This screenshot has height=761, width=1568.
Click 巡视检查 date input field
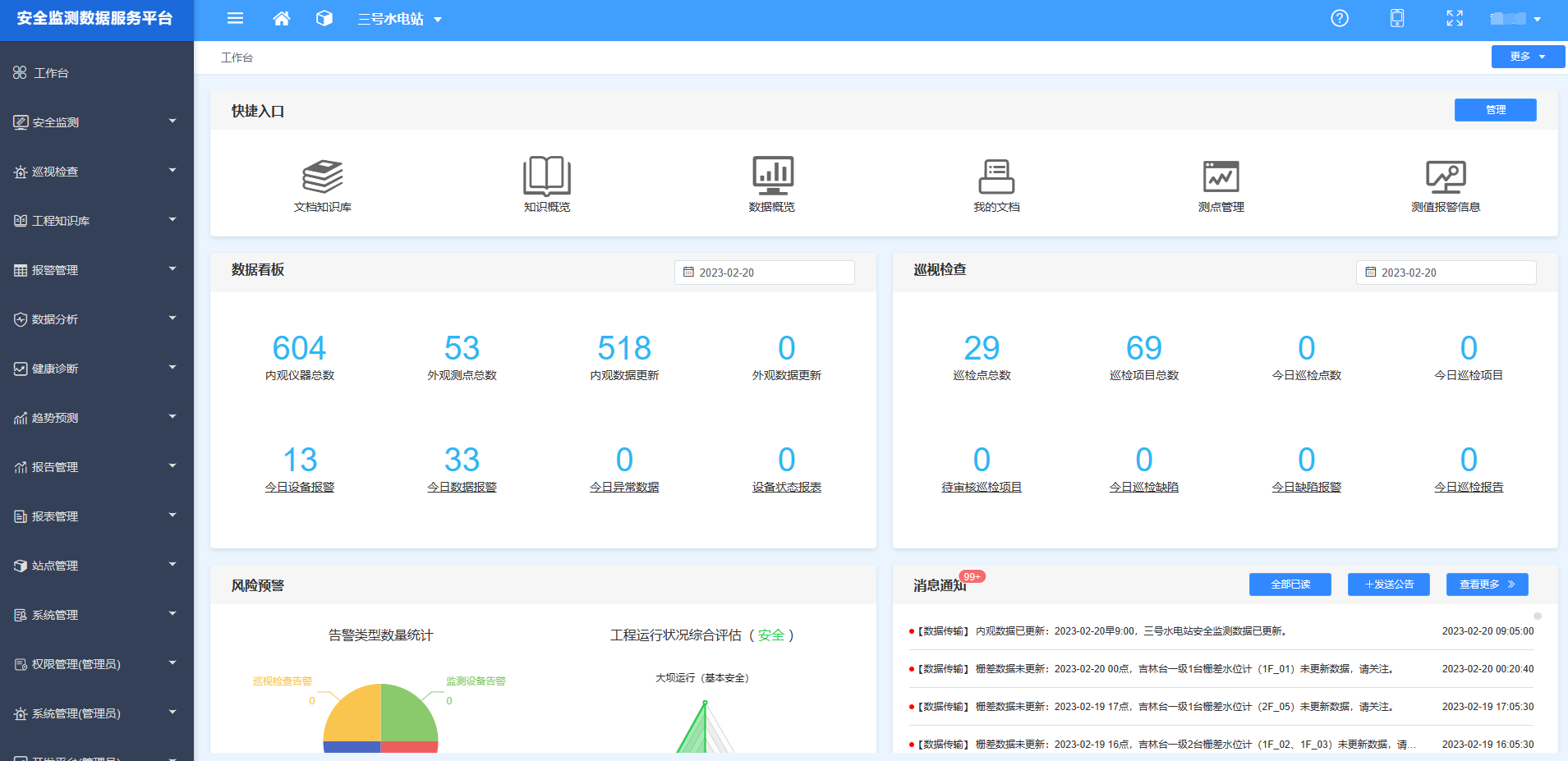coord(1446,273)
